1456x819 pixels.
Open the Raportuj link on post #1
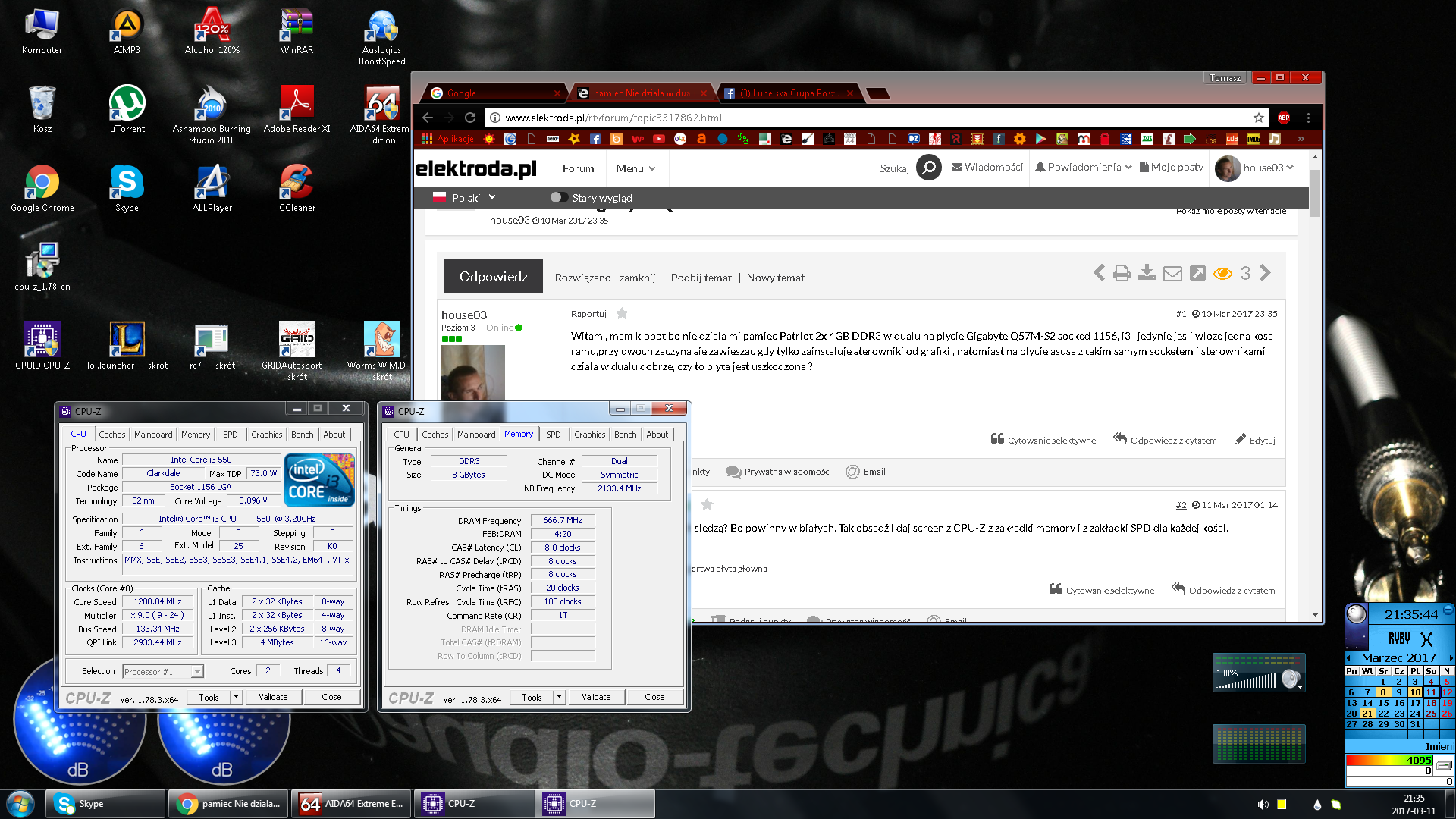tap(588, 314)
